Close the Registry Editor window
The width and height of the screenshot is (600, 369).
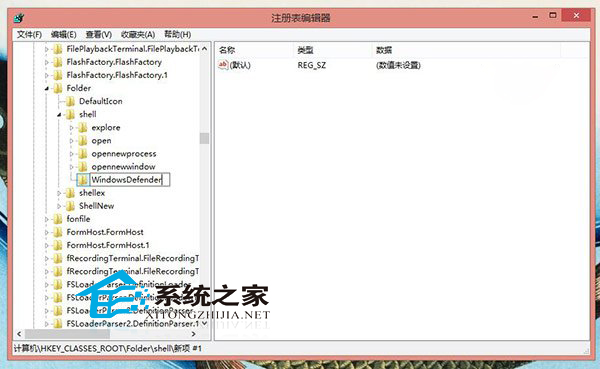576,16
